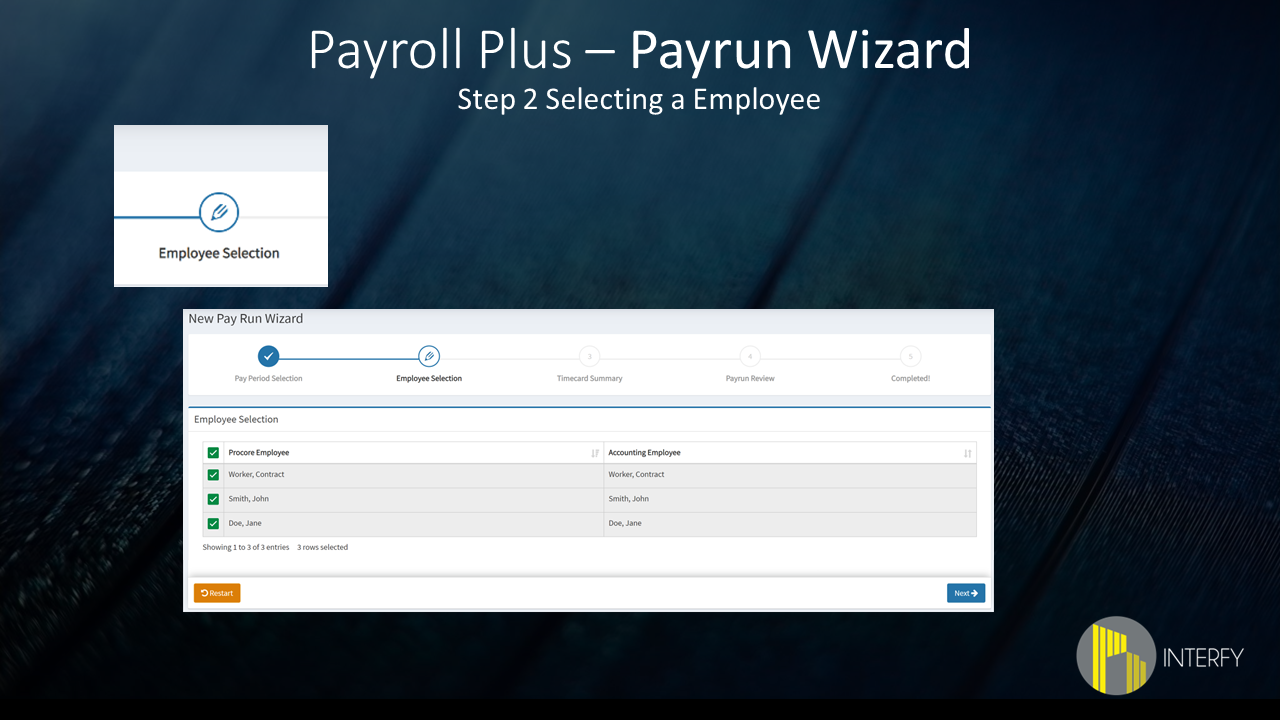Click the '3 rows selected' status text

[322, 548]
